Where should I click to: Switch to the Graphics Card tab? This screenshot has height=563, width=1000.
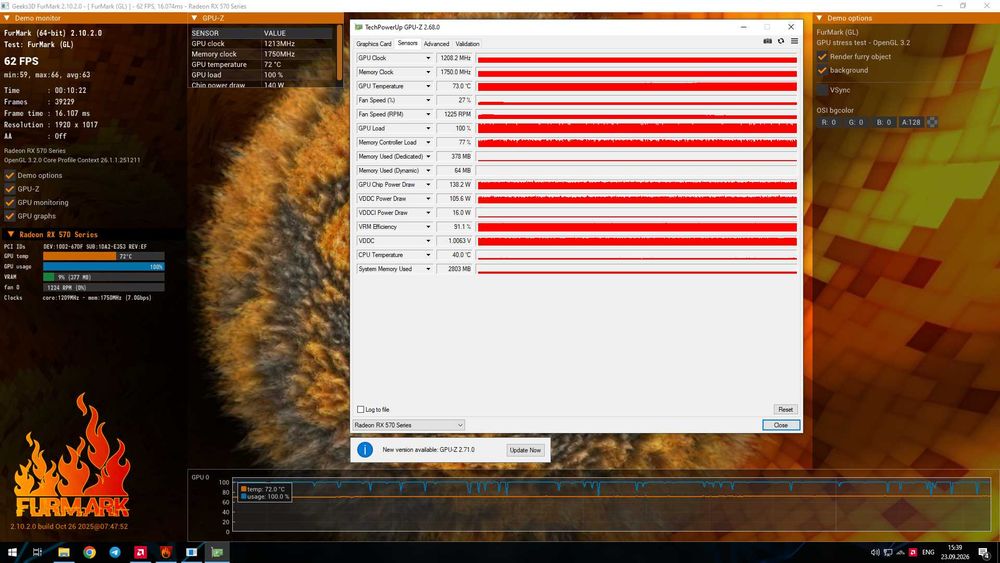(374, 43)
